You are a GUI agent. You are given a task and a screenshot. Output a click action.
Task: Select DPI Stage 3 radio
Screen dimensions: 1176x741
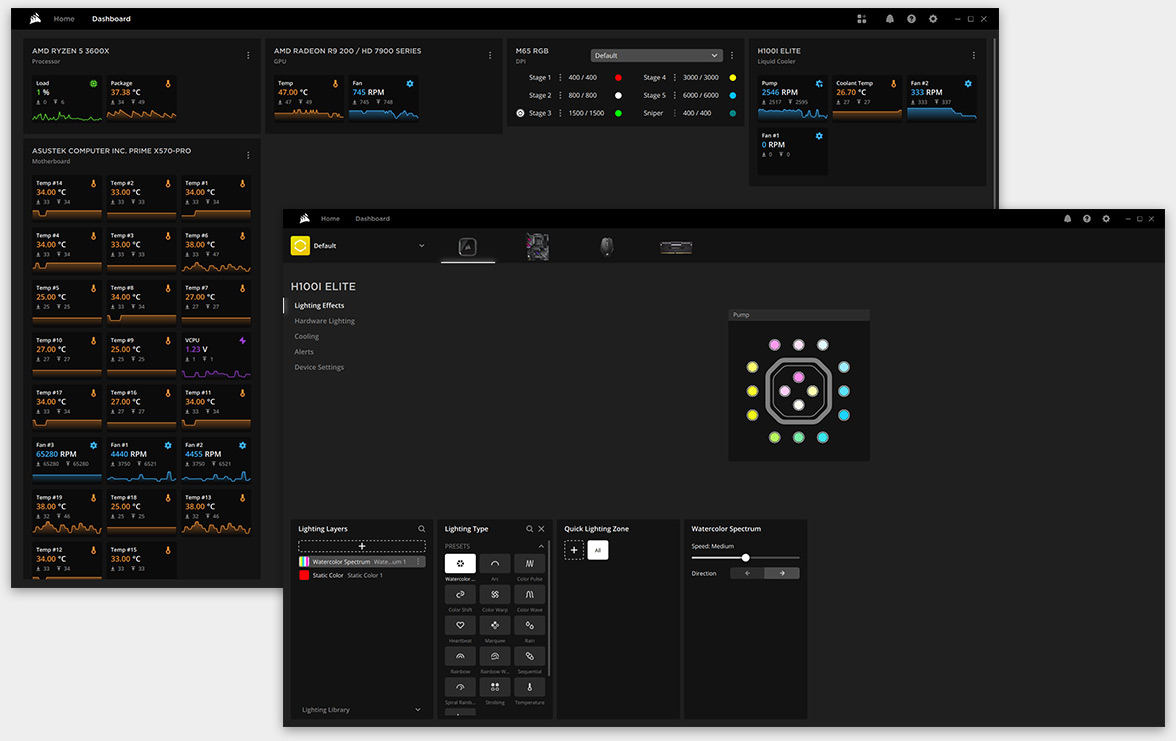[x=520, y=113]
